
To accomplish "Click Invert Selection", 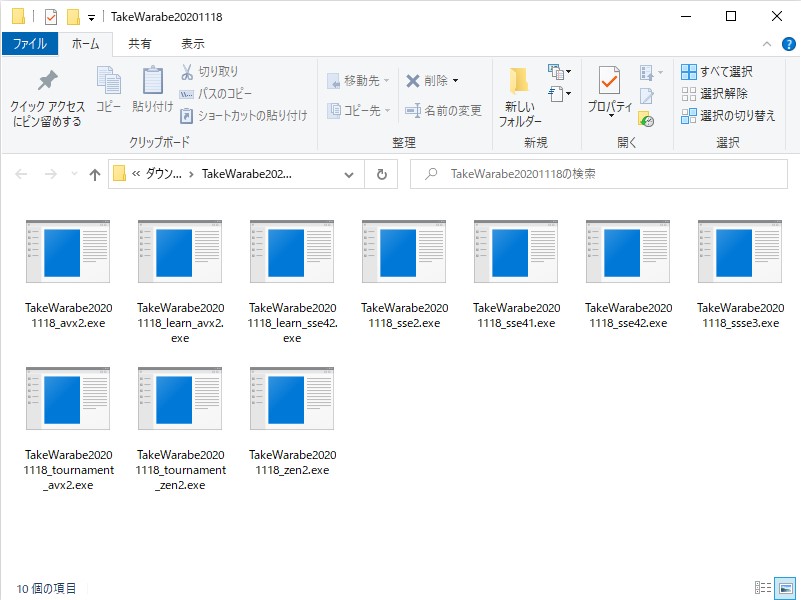I will (728, 115).
